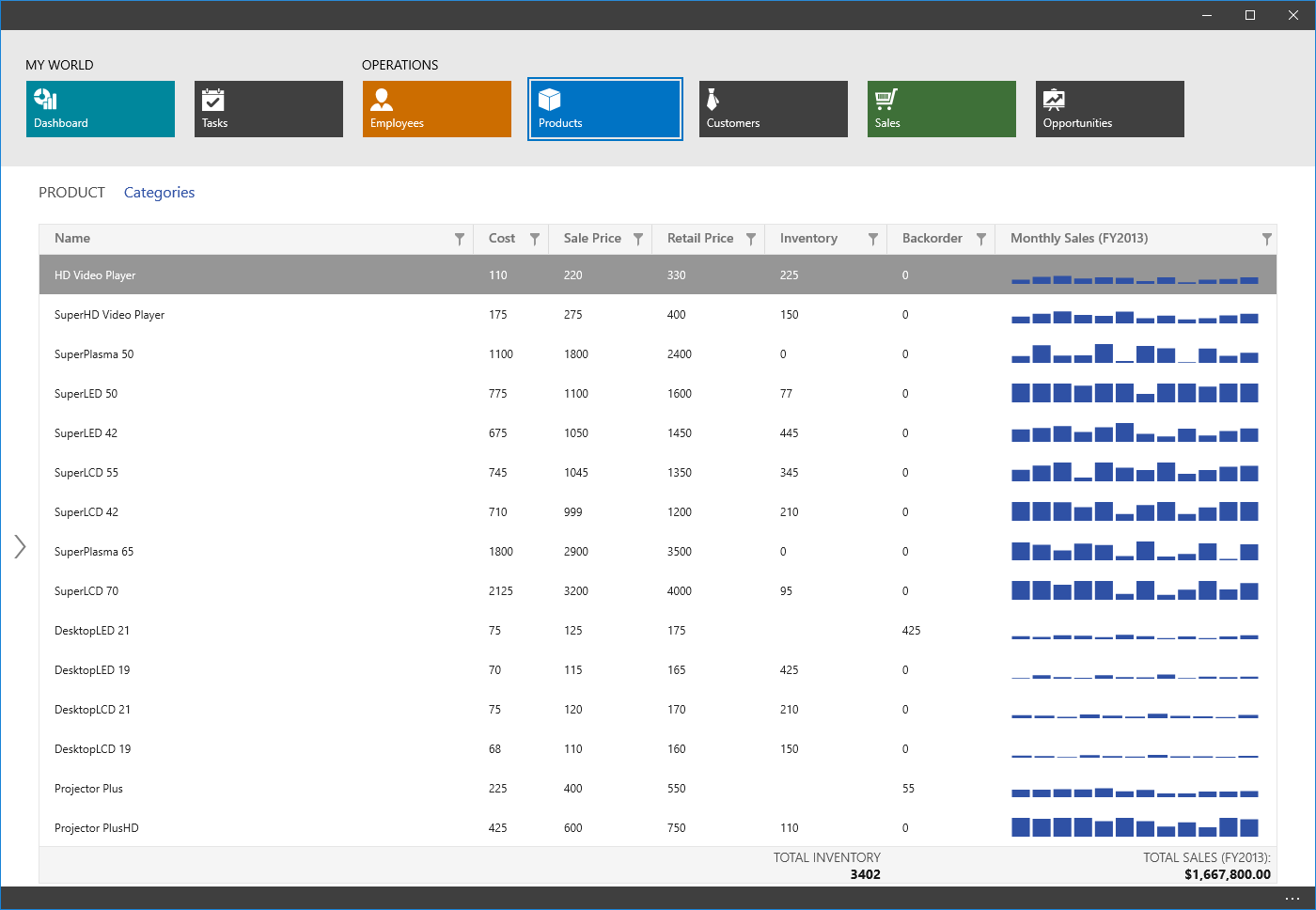Open the Sales cart tile
This screenshot has width=1316, height=910.
941,109
